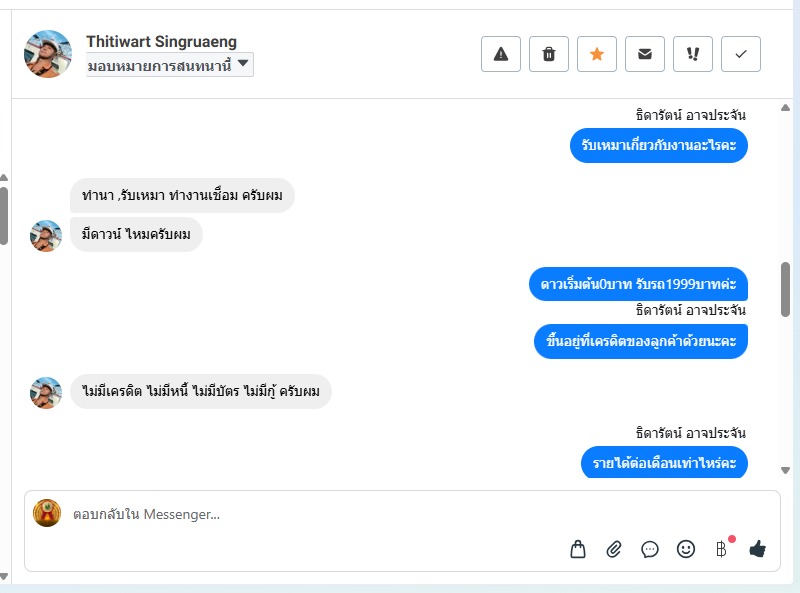Click the header profile picture of Thitiwart
This screenshot has width=800, height=593.
(48, 54)
